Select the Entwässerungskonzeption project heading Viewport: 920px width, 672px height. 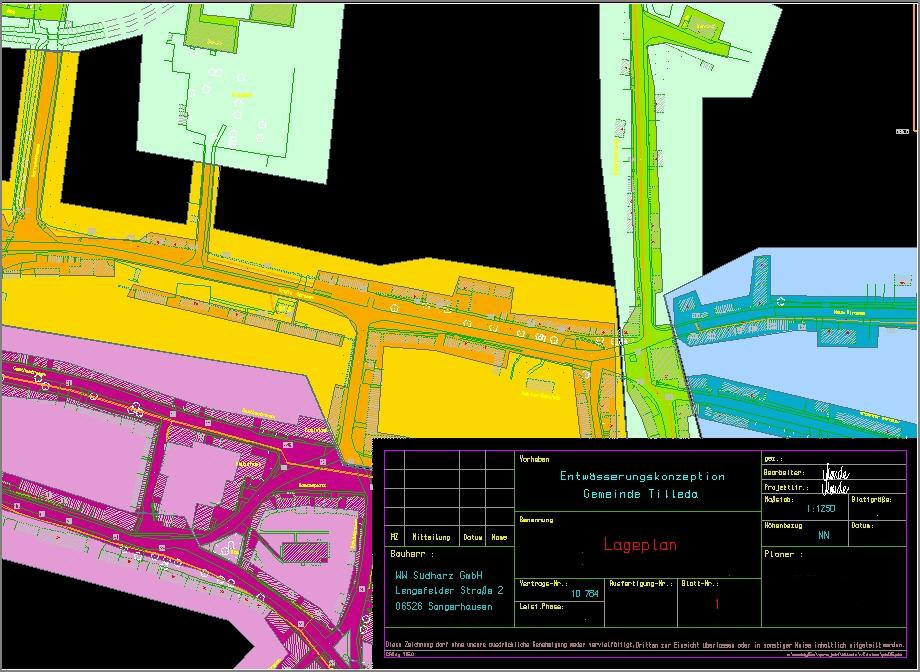(x=642, y=477)
